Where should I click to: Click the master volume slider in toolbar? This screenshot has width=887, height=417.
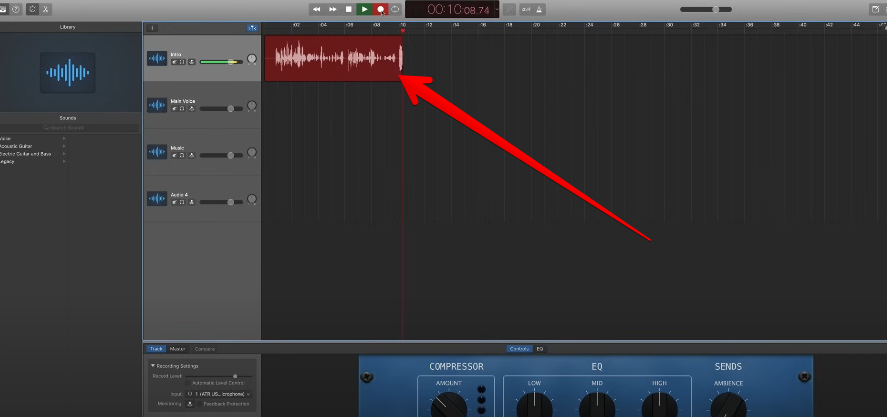[713, 9]
